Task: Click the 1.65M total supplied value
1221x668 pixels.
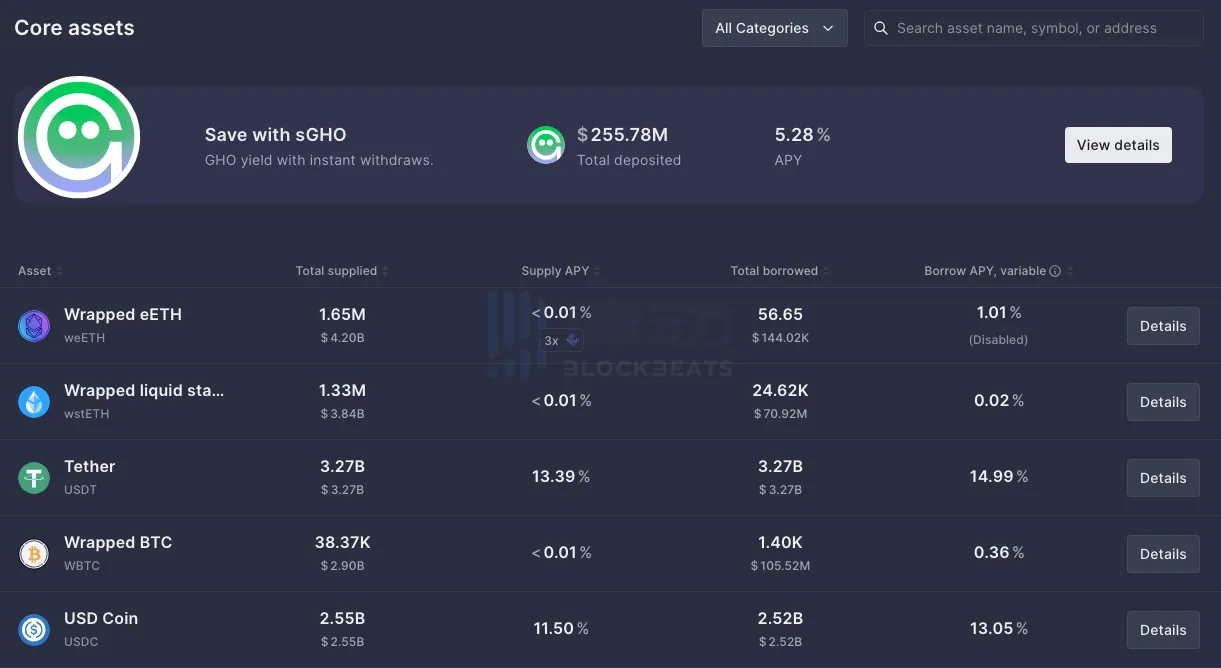Action: pos(342,314)
